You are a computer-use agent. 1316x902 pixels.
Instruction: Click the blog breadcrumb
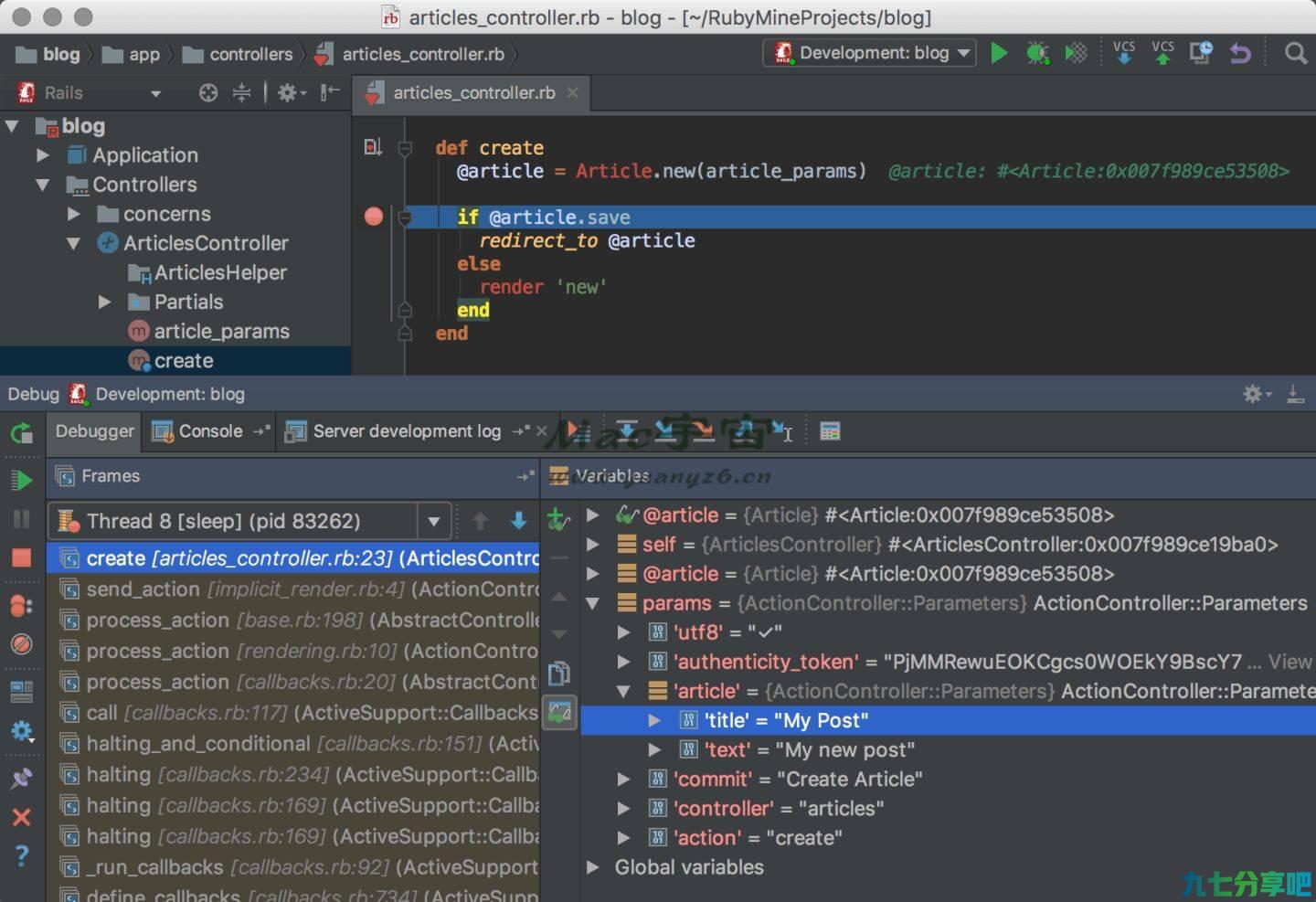[x=48, y=55]
